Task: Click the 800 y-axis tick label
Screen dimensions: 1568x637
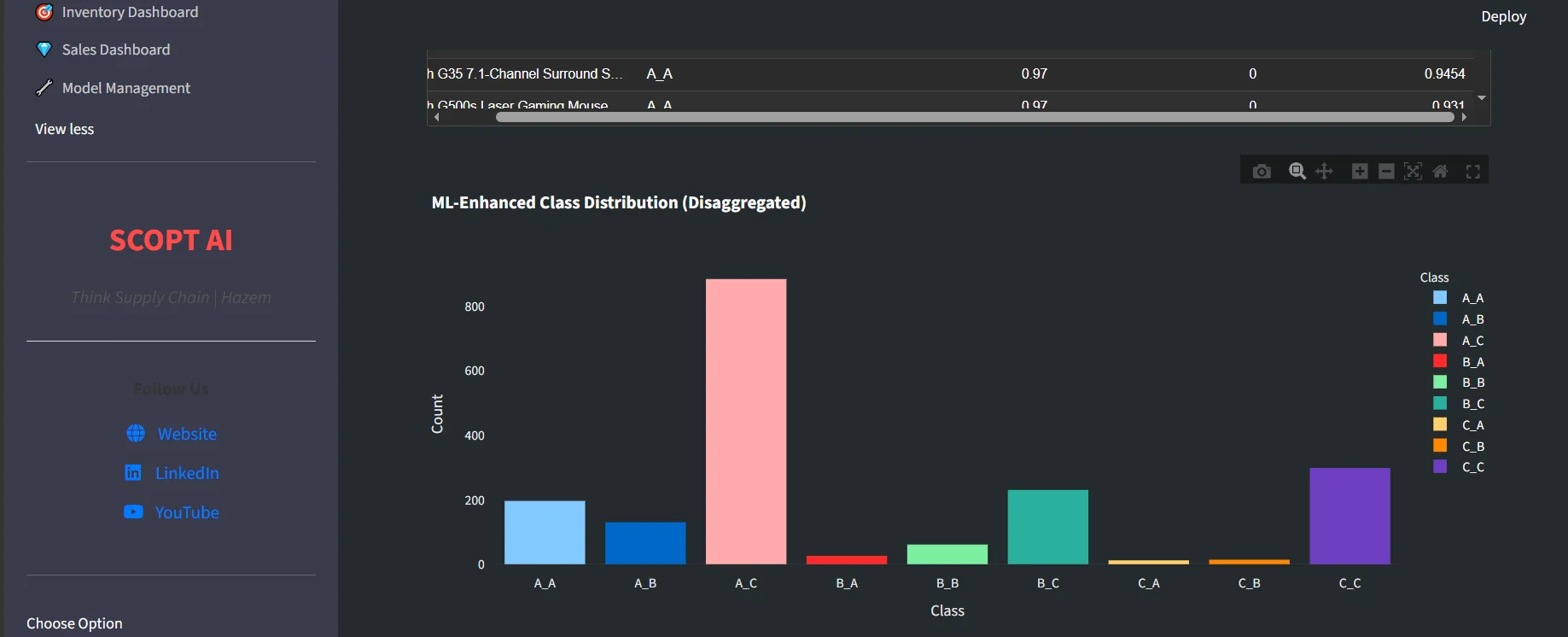Action: tap(475, 307)
